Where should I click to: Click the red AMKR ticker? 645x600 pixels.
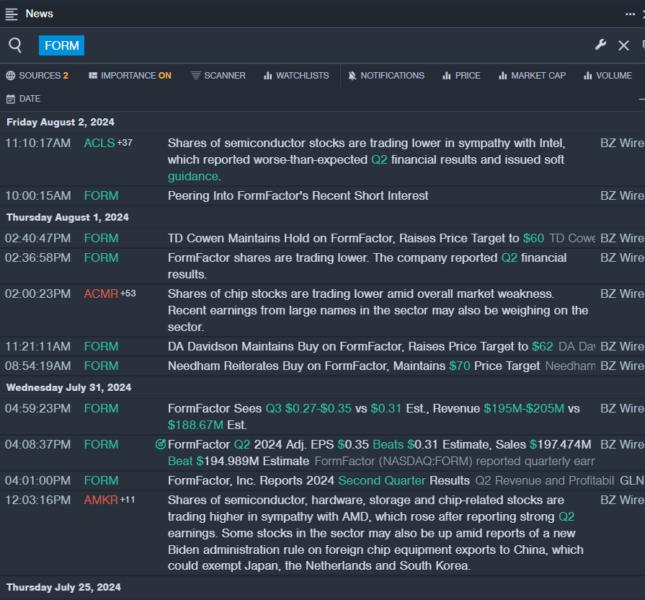click(x=101, y=500)
